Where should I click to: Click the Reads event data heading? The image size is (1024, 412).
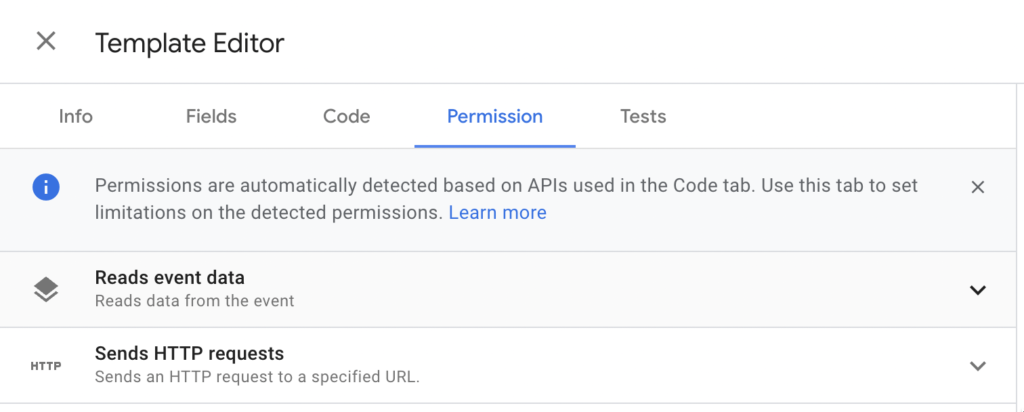[x=170, y=277]
